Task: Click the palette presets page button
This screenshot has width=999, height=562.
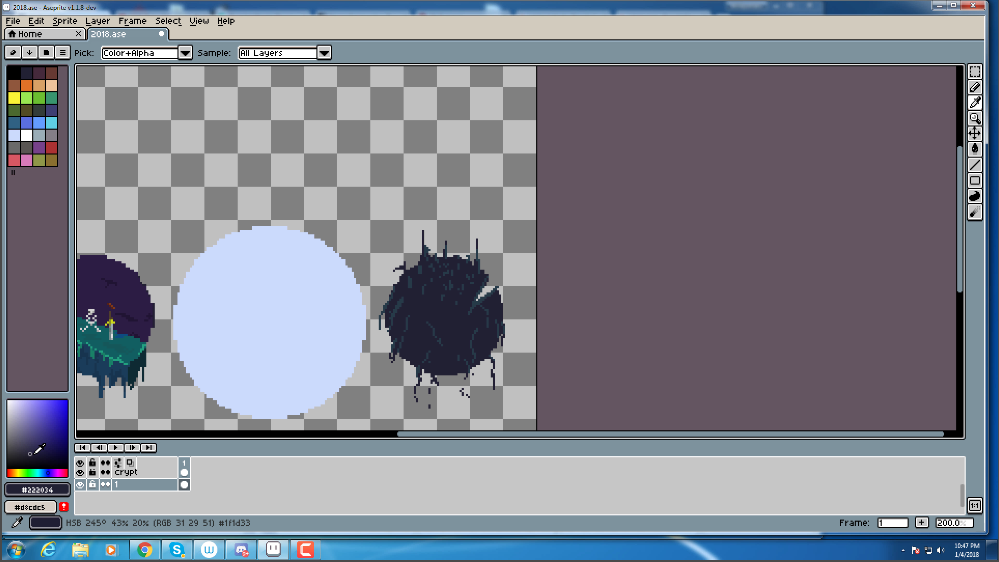Action: (46, 52)
